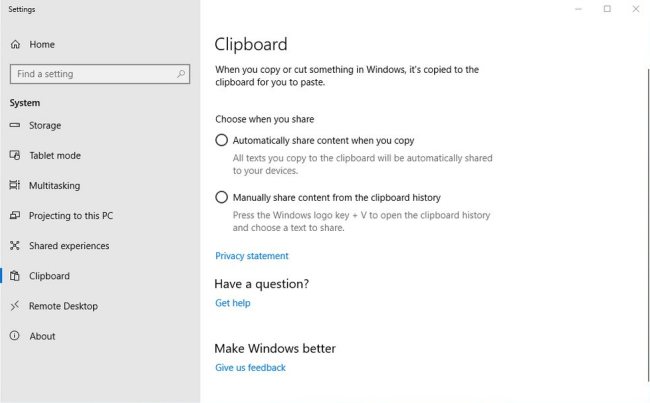The height and width of the screenshot is (403, 650).
Task: Click the Storage drive icon
Action: point(15,125)
